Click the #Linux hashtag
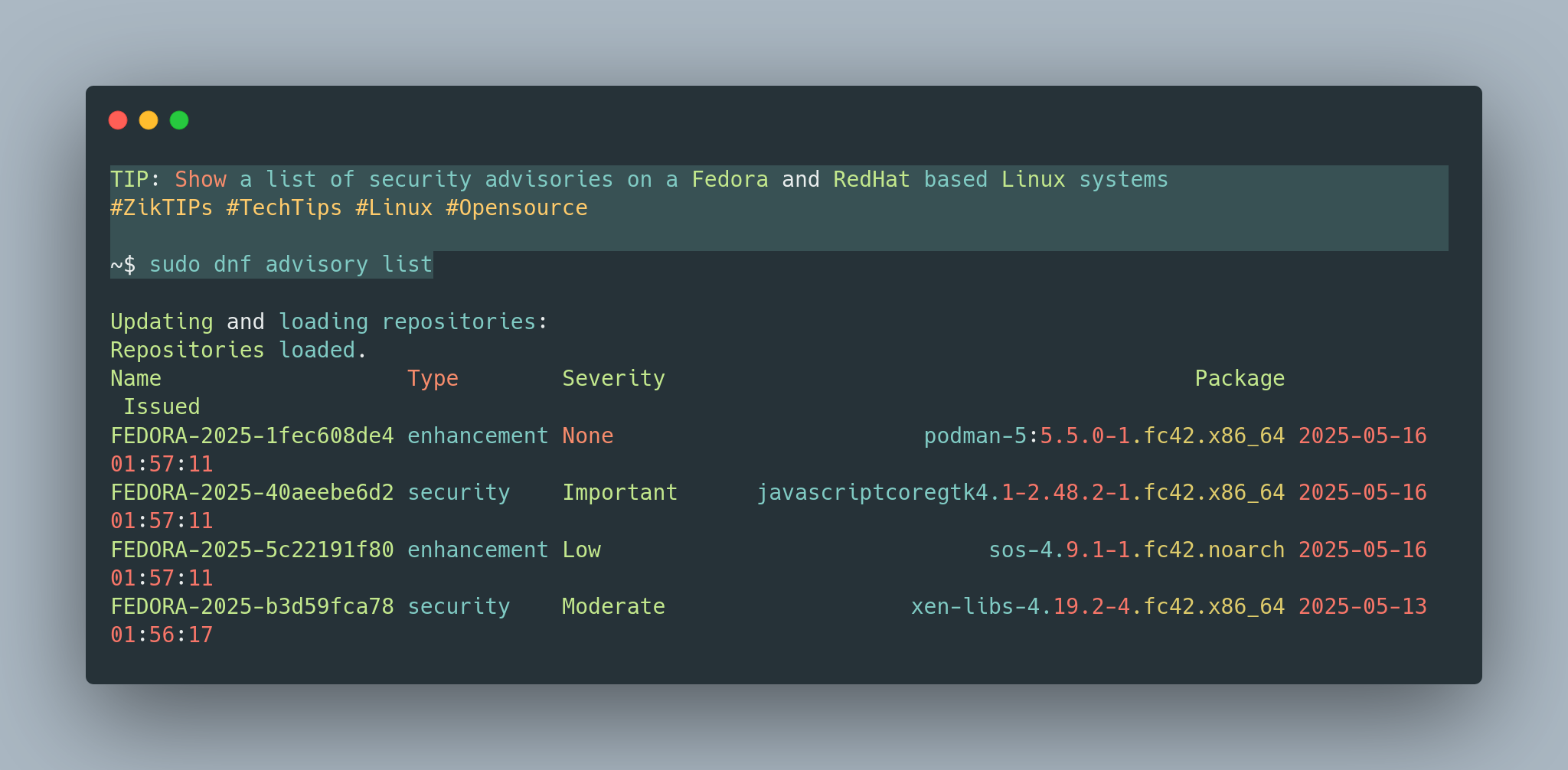1568x770 pixels. tap(394, 208)
